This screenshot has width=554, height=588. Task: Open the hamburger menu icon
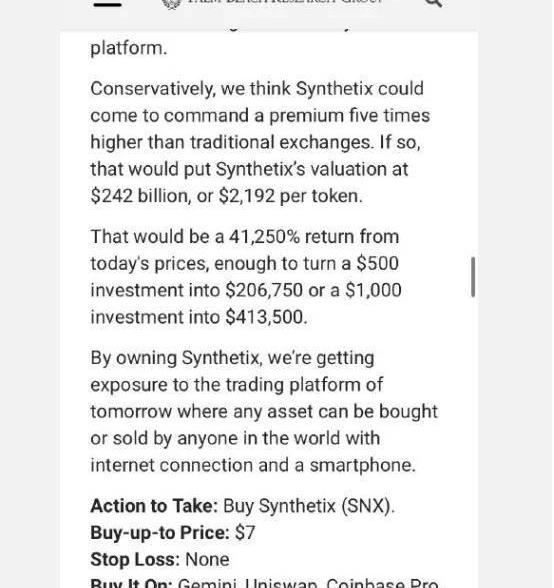(x=107, y=4)
